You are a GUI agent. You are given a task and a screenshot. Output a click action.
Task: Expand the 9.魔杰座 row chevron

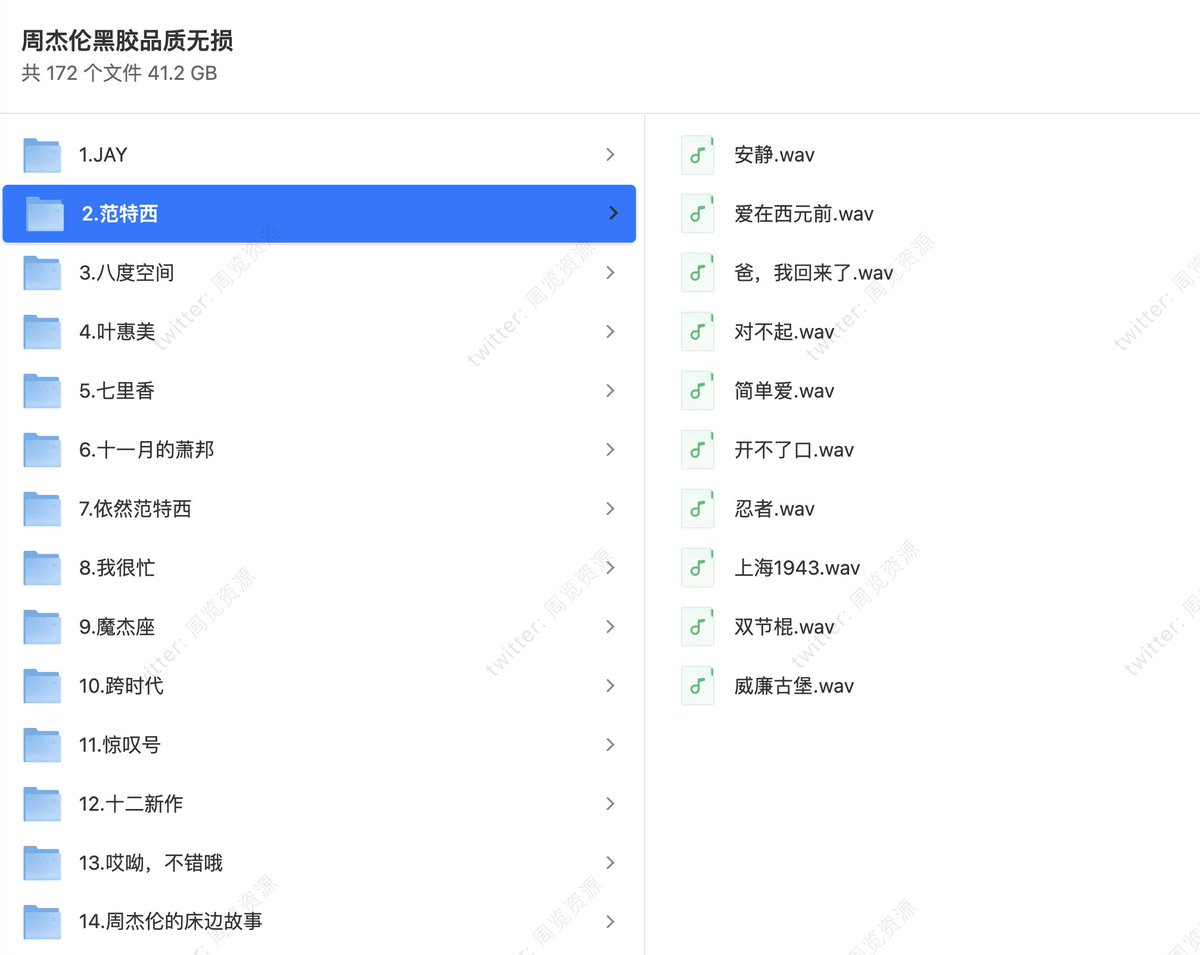coord(611,627)
